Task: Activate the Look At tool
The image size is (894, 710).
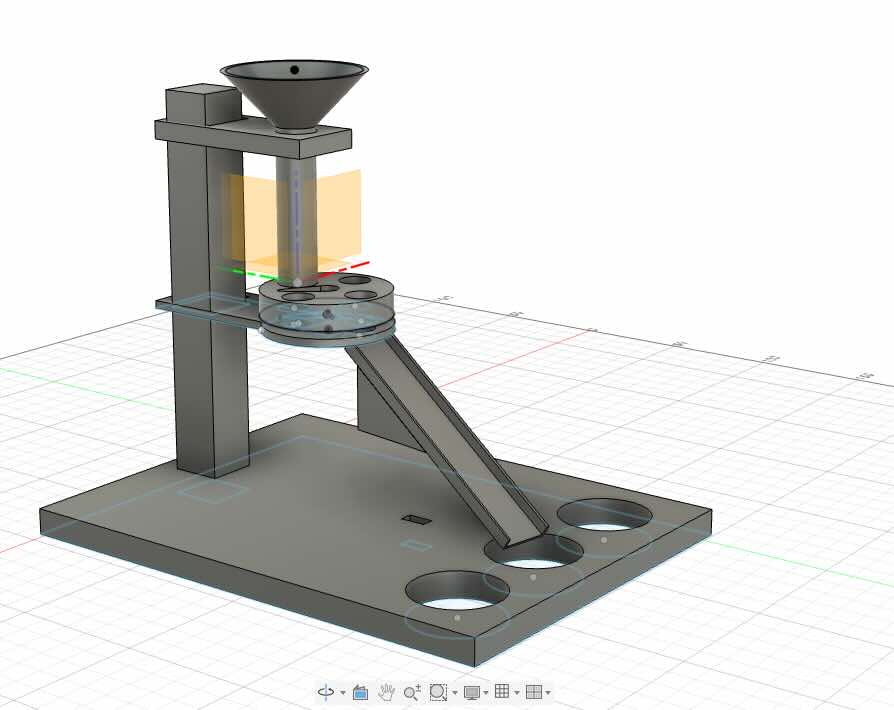Action: pyautogui.click(x=360, y=692)
